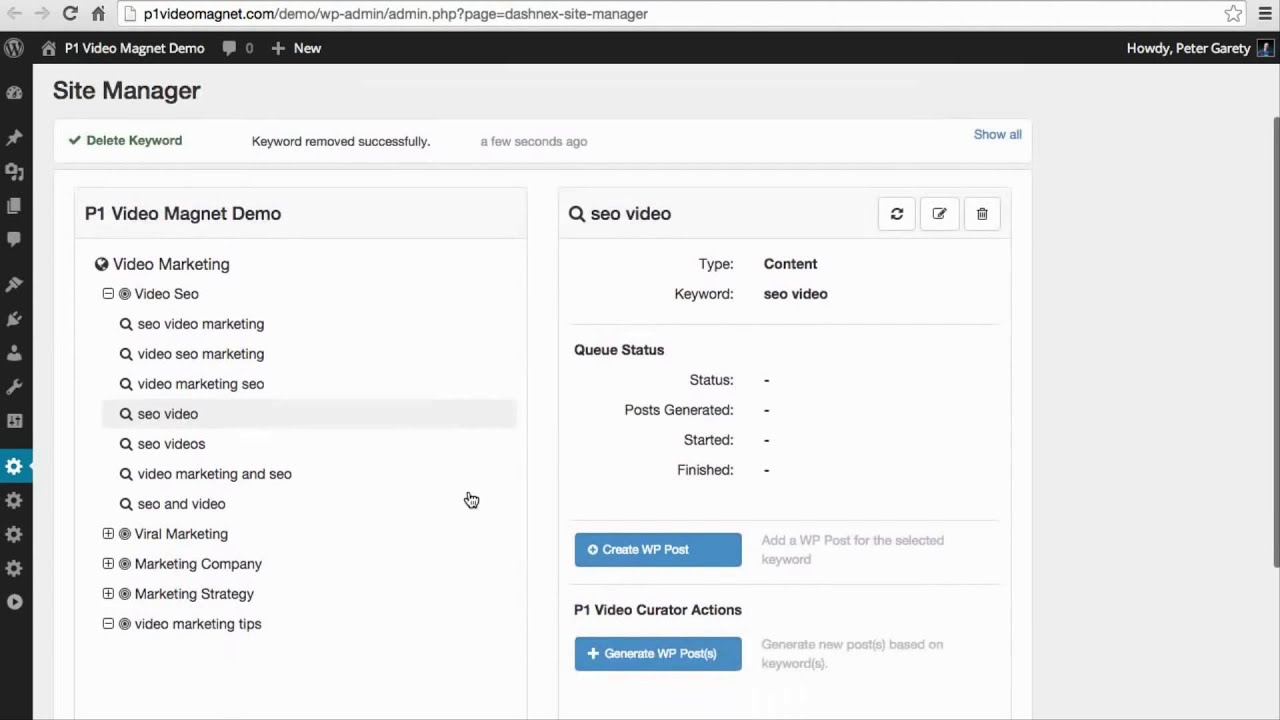Click the browser back arrow
Viewport: 1280px width, 720px height.
(x=14, y=14)
